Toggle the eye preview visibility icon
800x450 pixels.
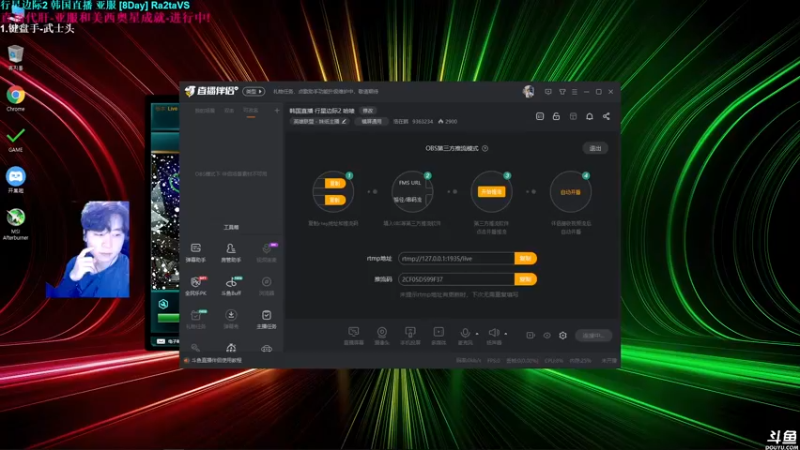coord(547,335)
